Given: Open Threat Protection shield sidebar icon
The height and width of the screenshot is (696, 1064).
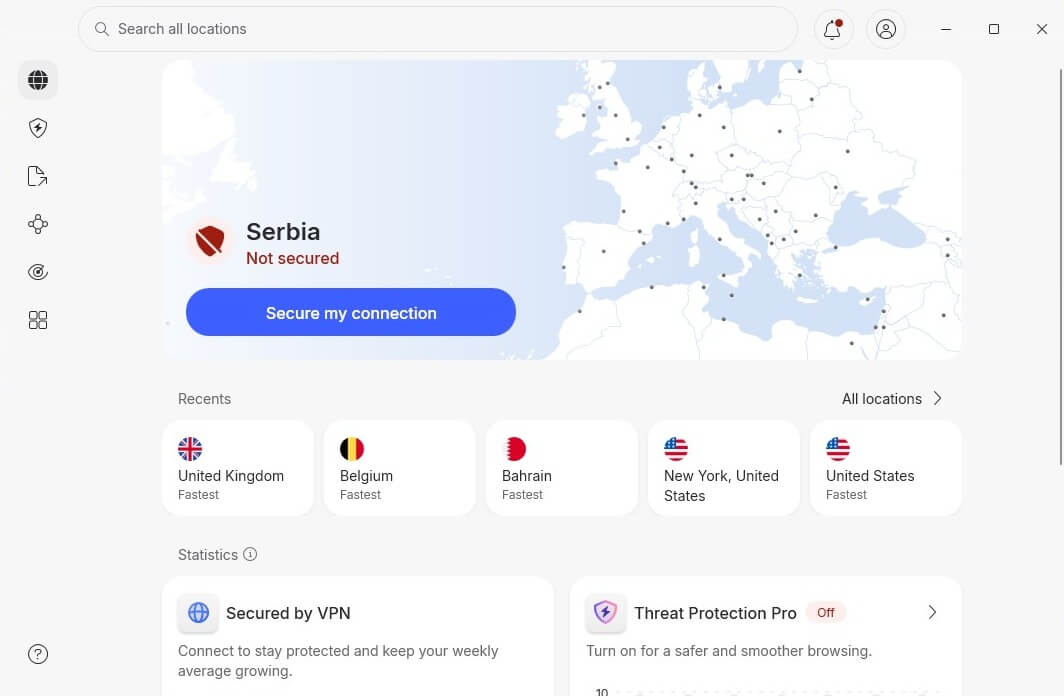Looking at the screenshot, I should 38,128.
